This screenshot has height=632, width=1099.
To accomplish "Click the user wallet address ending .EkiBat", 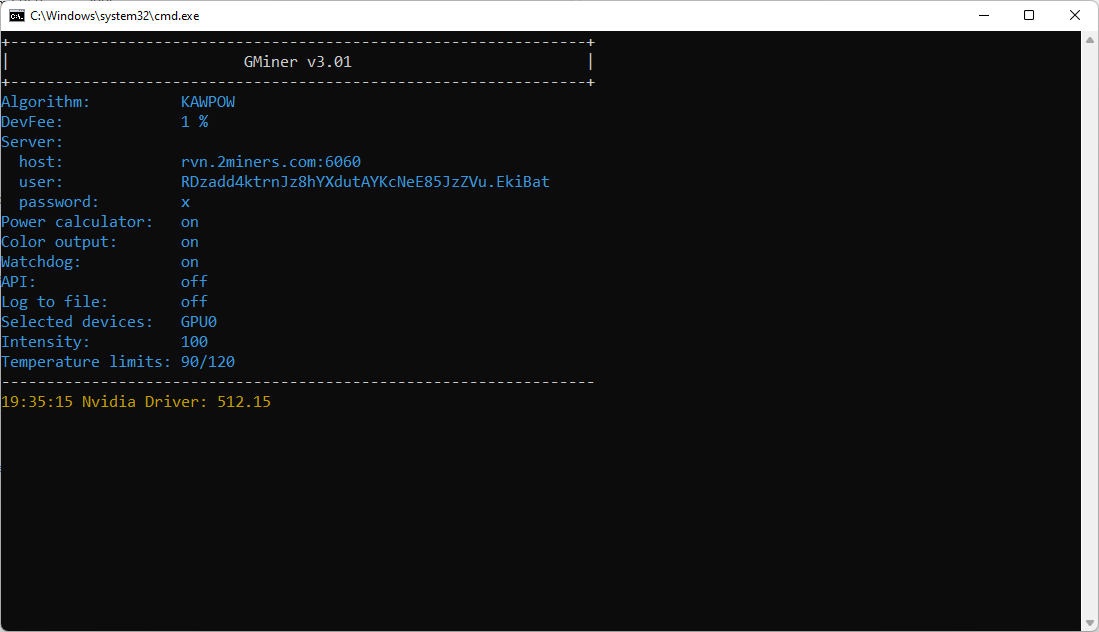I will click(365, 181).
